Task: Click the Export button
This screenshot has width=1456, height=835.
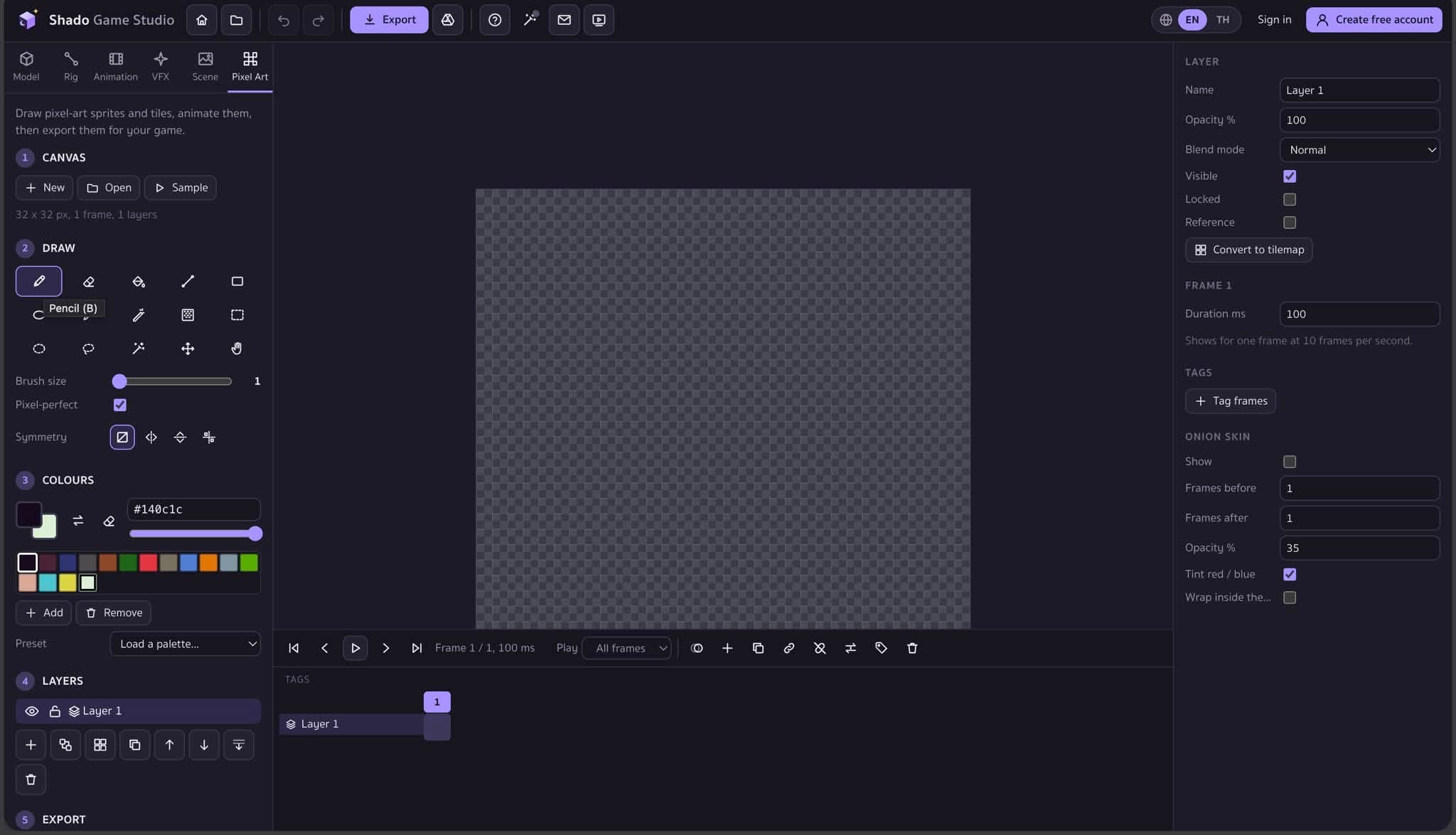Action: (389, 20)
